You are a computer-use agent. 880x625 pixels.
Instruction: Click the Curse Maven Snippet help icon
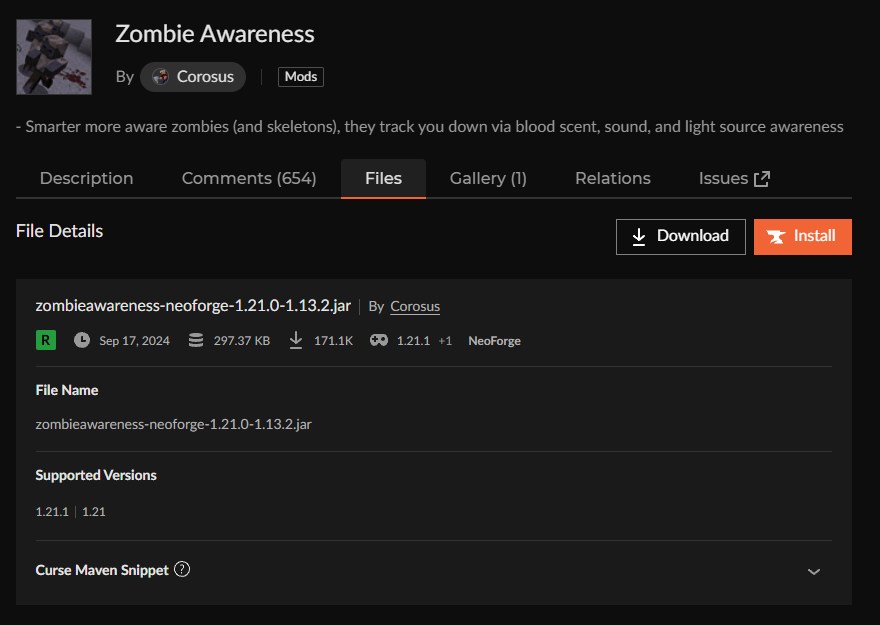click(x=182, y=569)
